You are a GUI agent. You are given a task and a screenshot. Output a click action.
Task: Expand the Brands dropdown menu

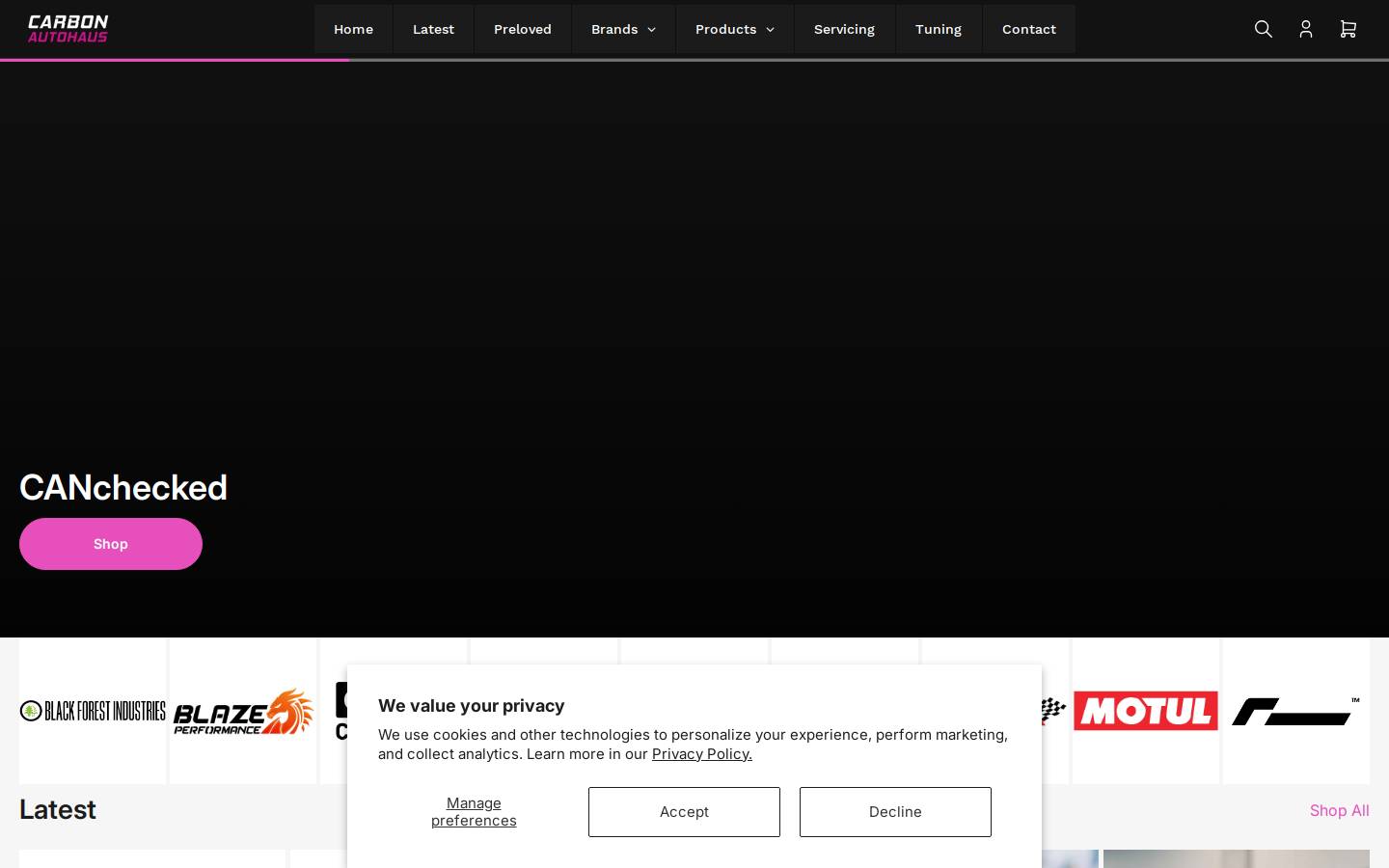[623, 29]
